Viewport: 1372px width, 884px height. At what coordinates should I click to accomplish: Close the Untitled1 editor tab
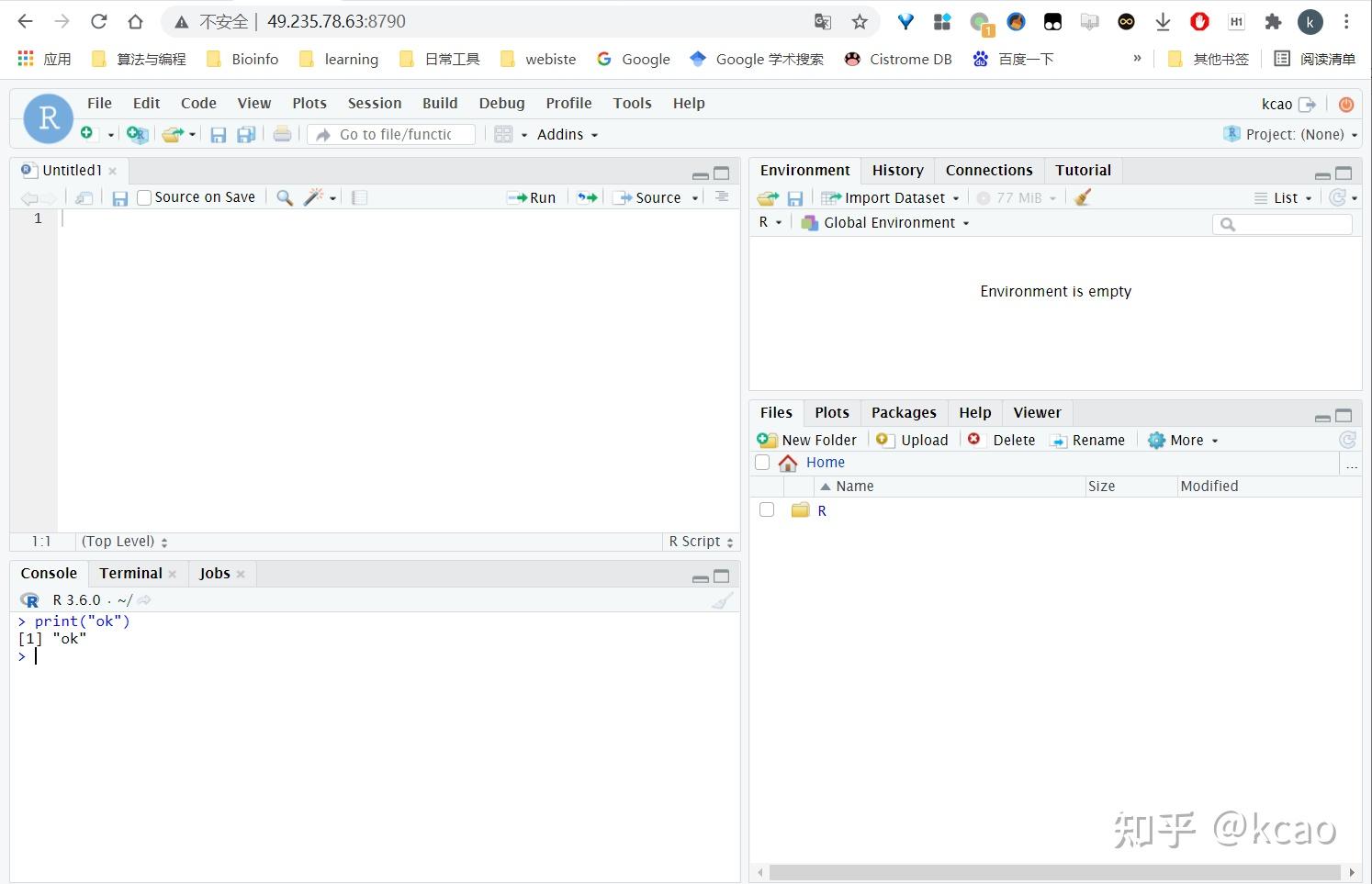113,171
